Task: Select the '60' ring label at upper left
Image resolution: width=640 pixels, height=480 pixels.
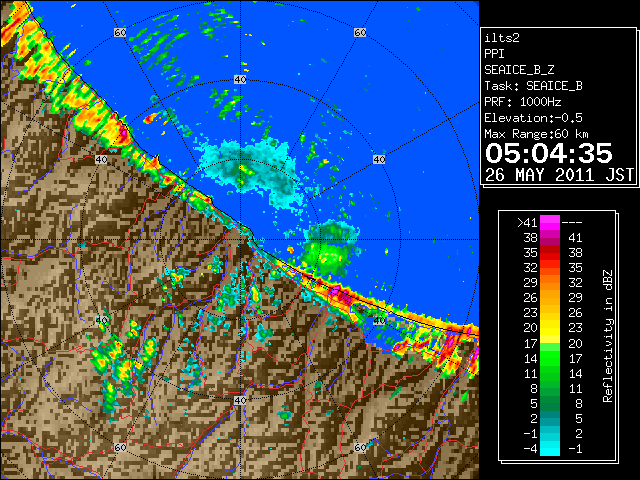Action: click(x=120, y=32)
